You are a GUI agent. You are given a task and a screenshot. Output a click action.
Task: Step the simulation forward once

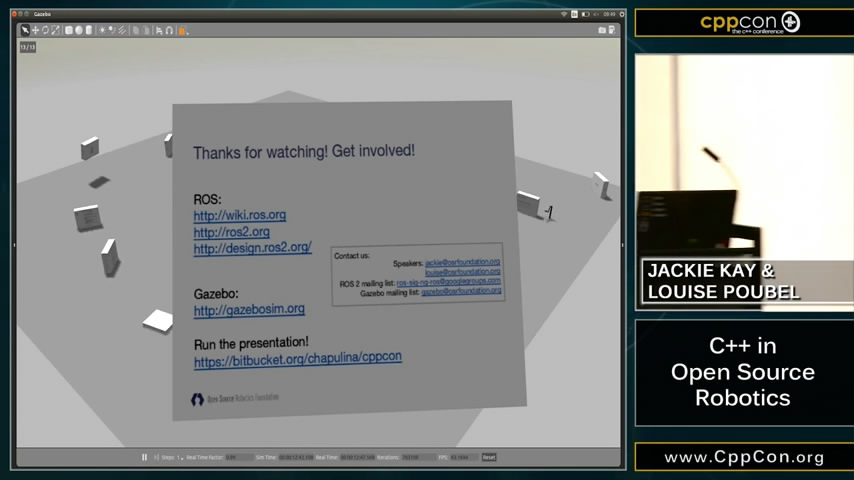pos(156,457)
